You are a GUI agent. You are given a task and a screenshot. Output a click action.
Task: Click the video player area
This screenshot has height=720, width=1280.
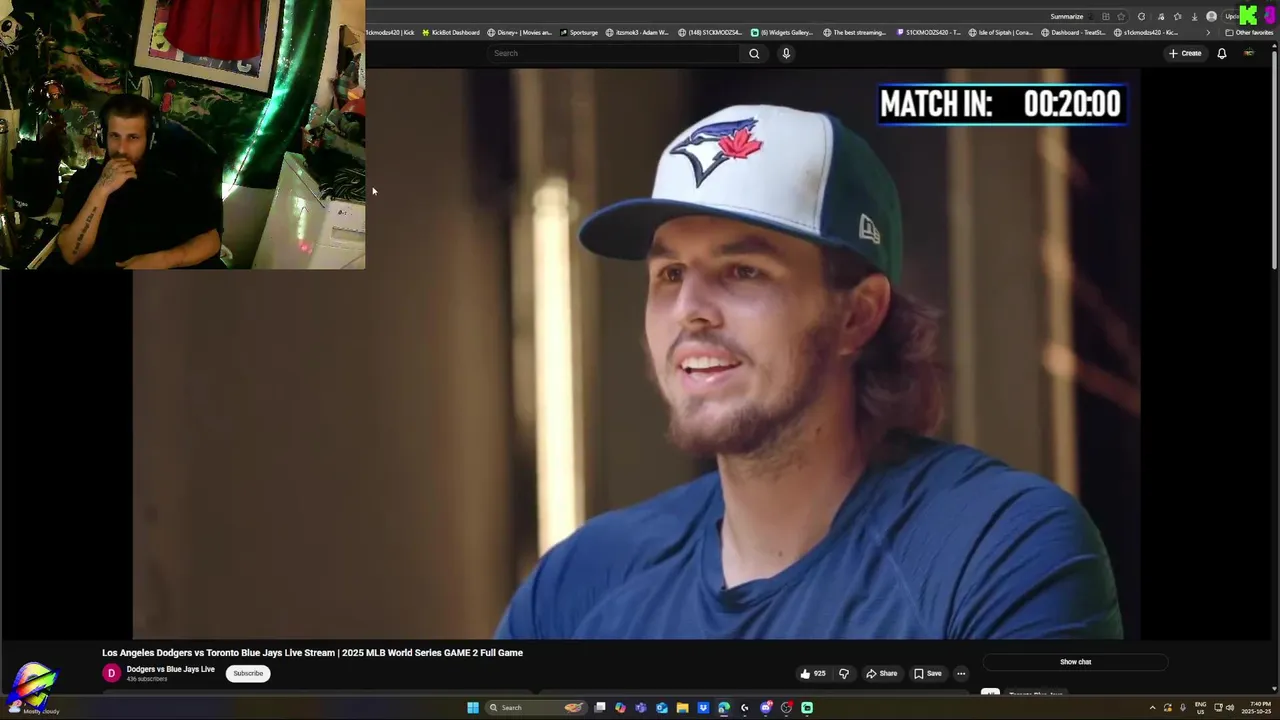636,354
